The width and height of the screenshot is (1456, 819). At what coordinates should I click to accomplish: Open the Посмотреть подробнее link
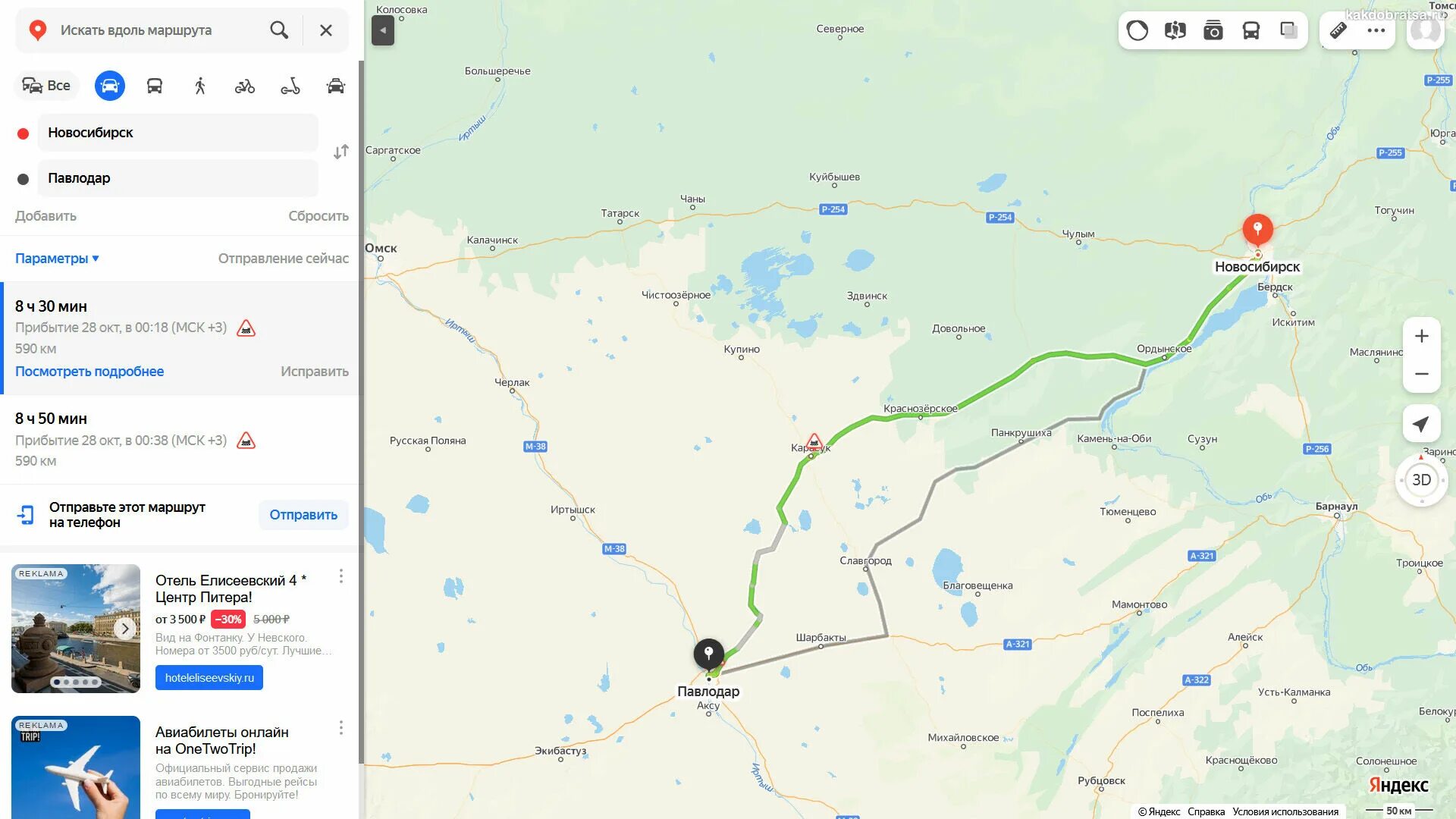89,372
